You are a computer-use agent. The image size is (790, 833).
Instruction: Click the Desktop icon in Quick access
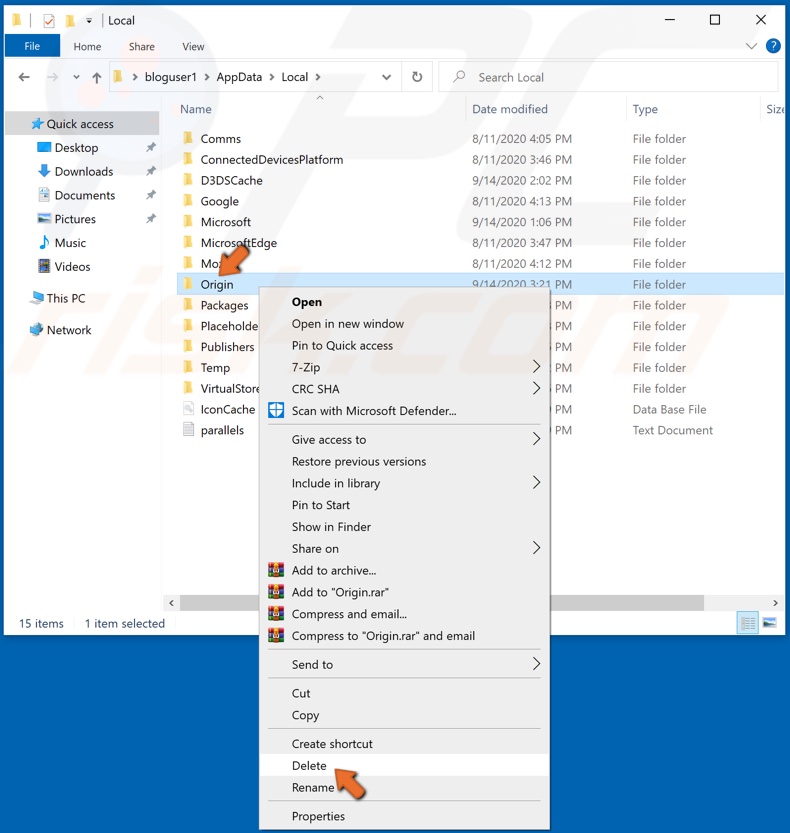tap(44, 147)
